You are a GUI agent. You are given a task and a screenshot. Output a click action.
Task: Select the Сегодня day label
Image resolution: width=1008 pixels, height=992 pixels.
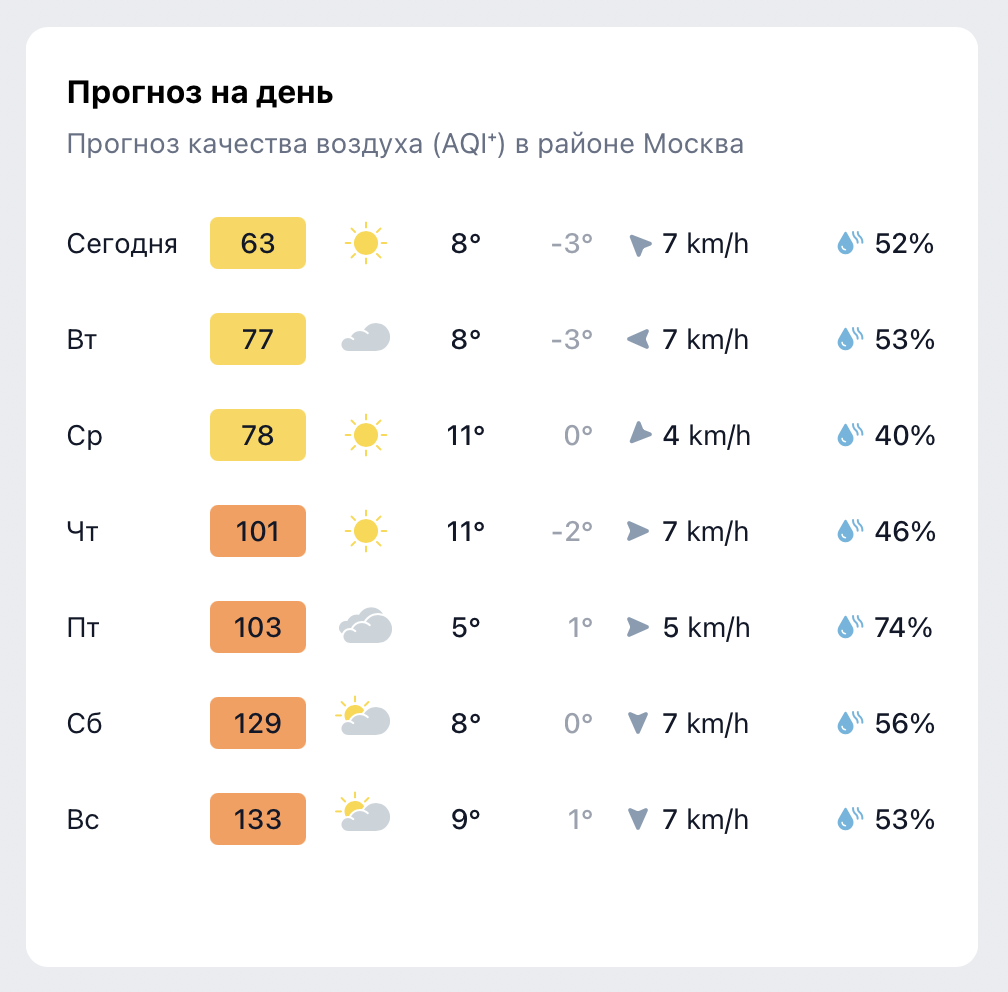click(x=122, y=243)
